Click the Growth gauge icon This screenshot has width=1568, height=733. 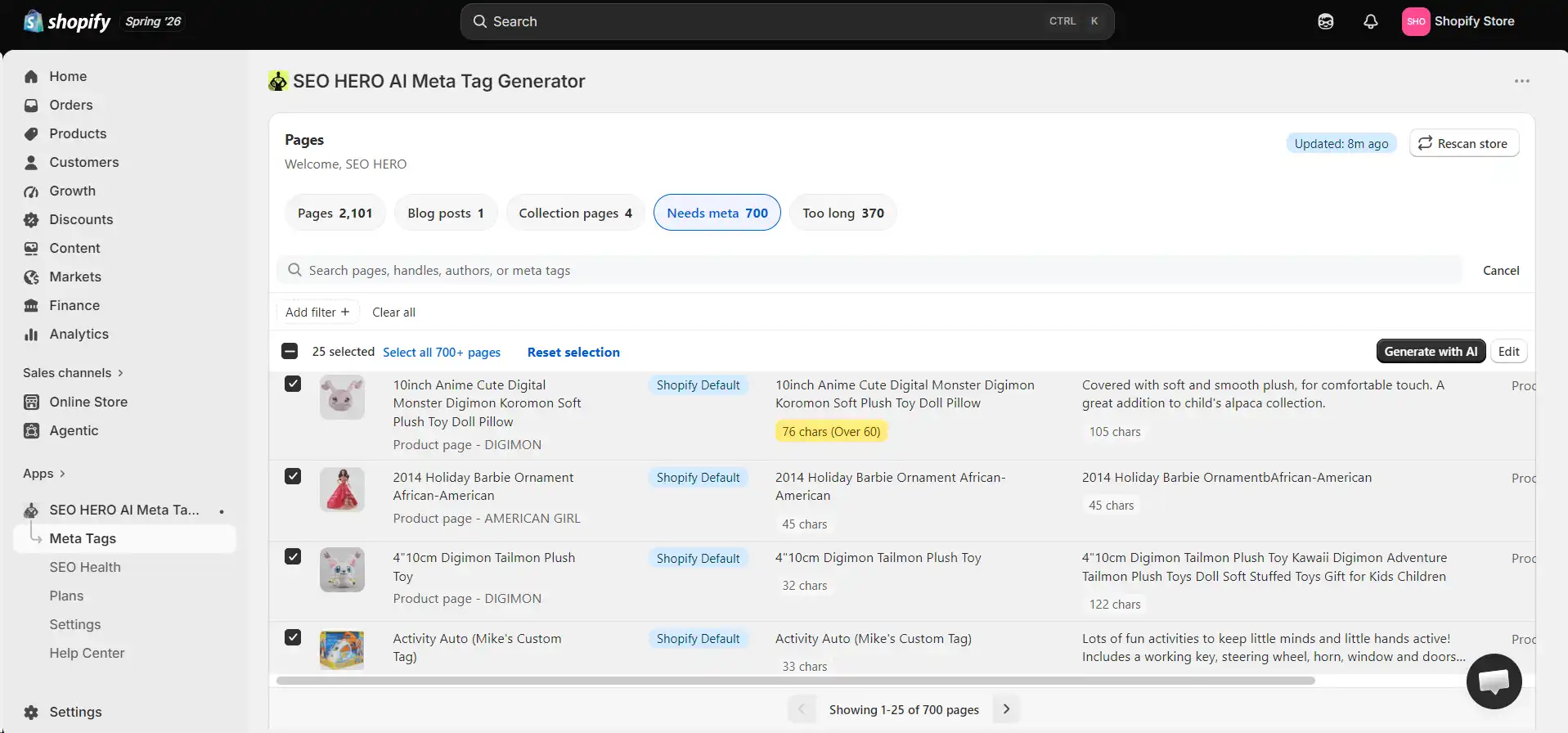point(31,191)
